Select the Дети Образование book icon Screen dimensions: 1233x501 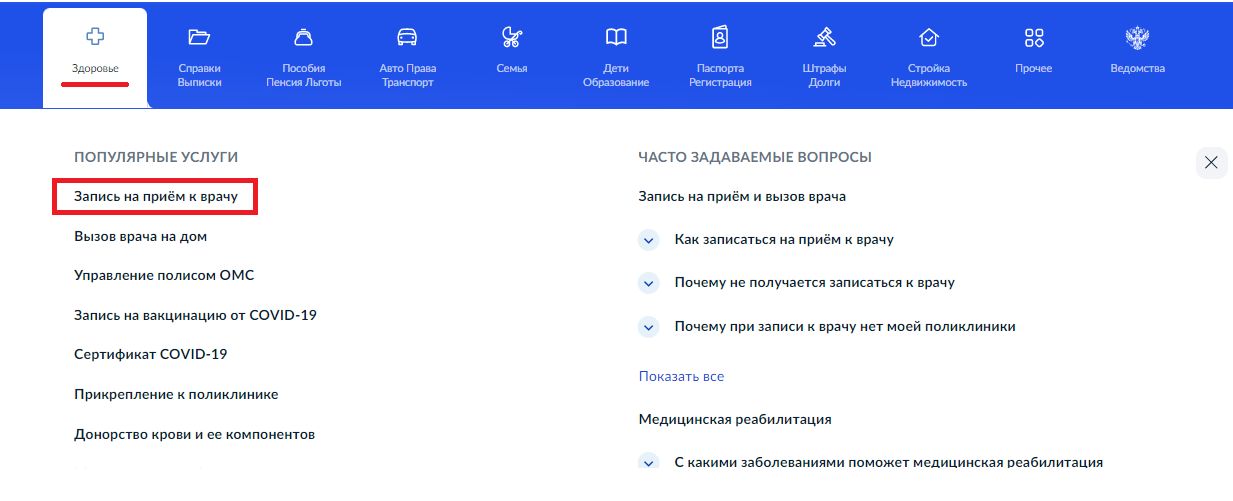pyautogui.click(x=616, y=38)
